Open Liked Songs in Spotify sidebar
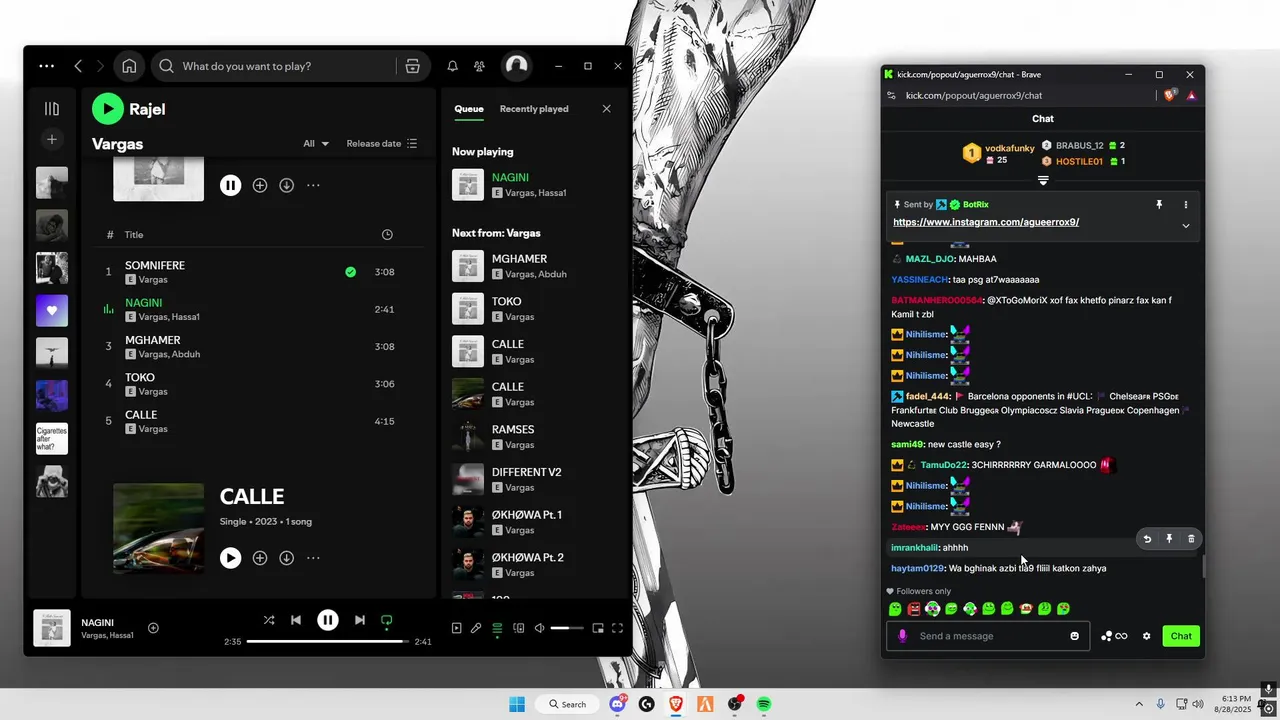The width and height of the screenshot is (1280, 720). tap(52, 310)
